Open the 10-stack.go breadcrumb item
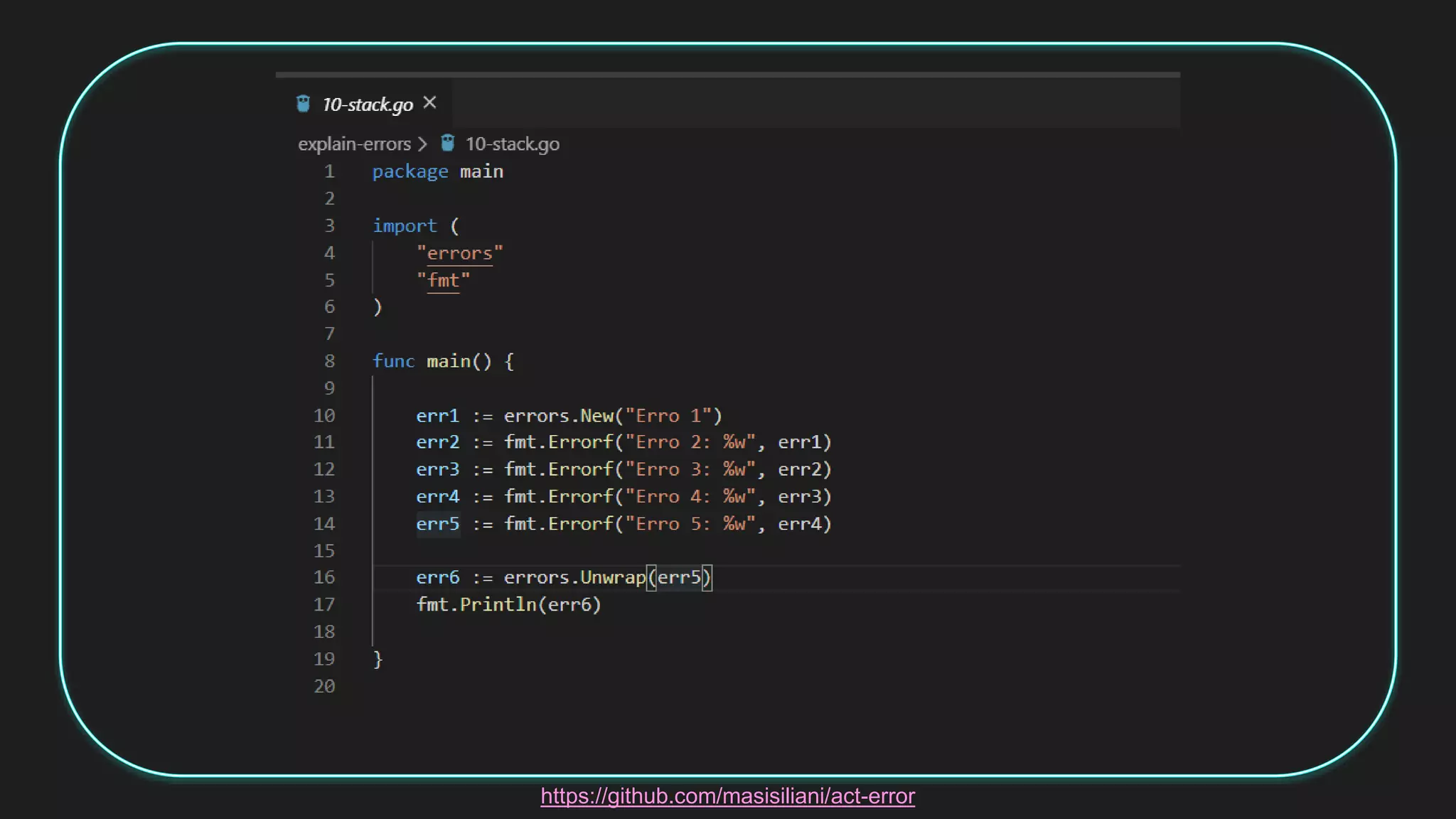This screenshot has height=819, width=1456. click(512, 144)
